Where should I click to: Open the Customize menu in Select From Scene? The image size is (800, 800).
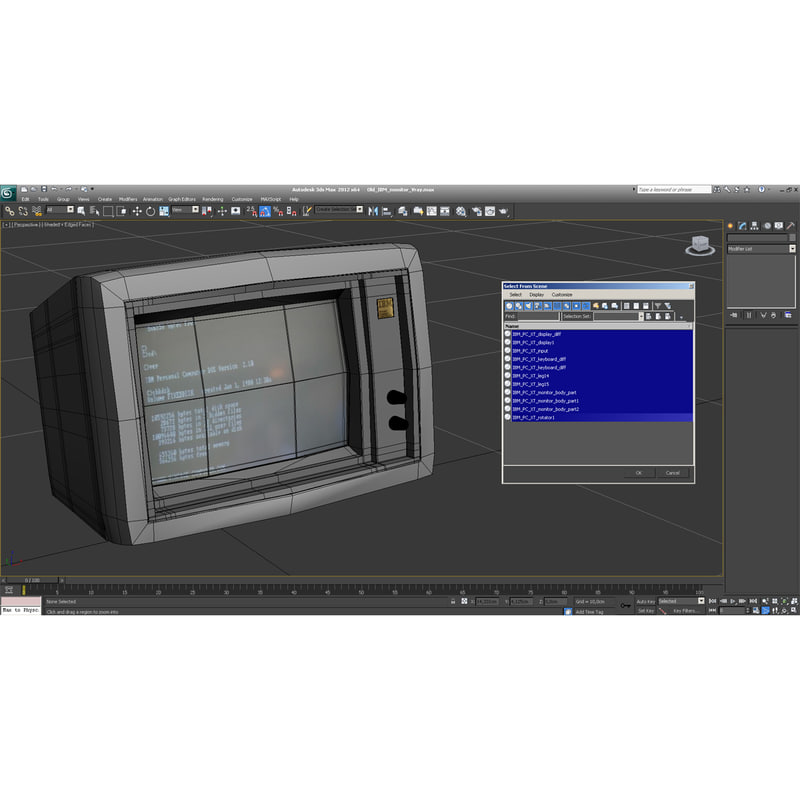(562, 294)
